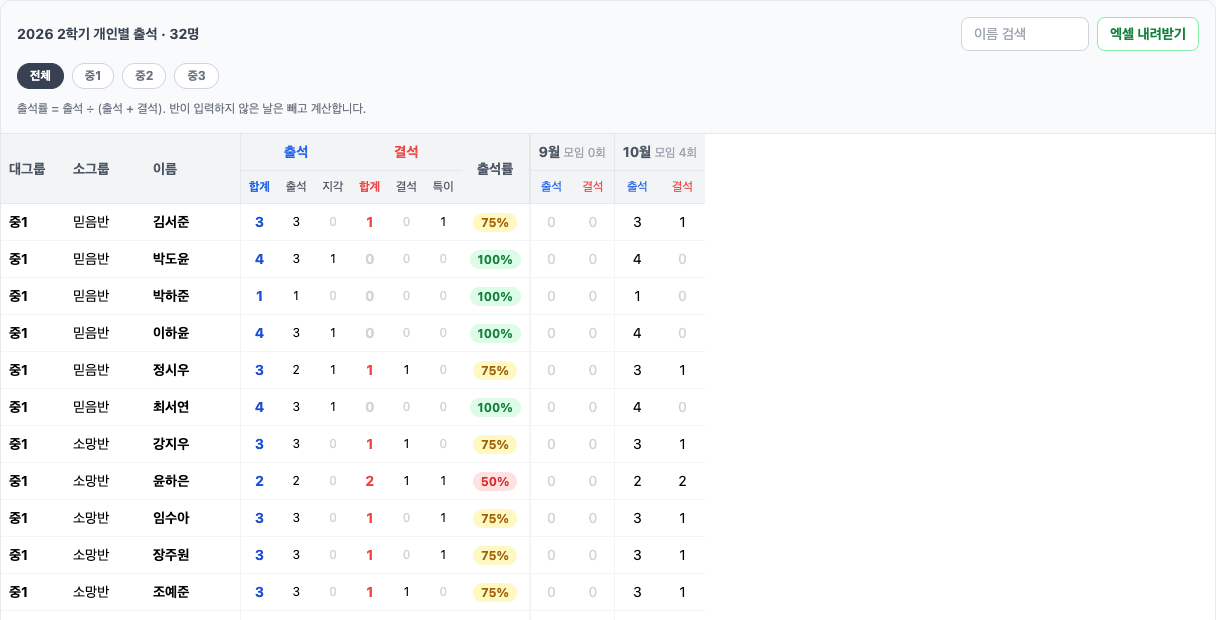Select student name 윤하은
Viewport: 1216px width, 620px height.
coord(171,481)
